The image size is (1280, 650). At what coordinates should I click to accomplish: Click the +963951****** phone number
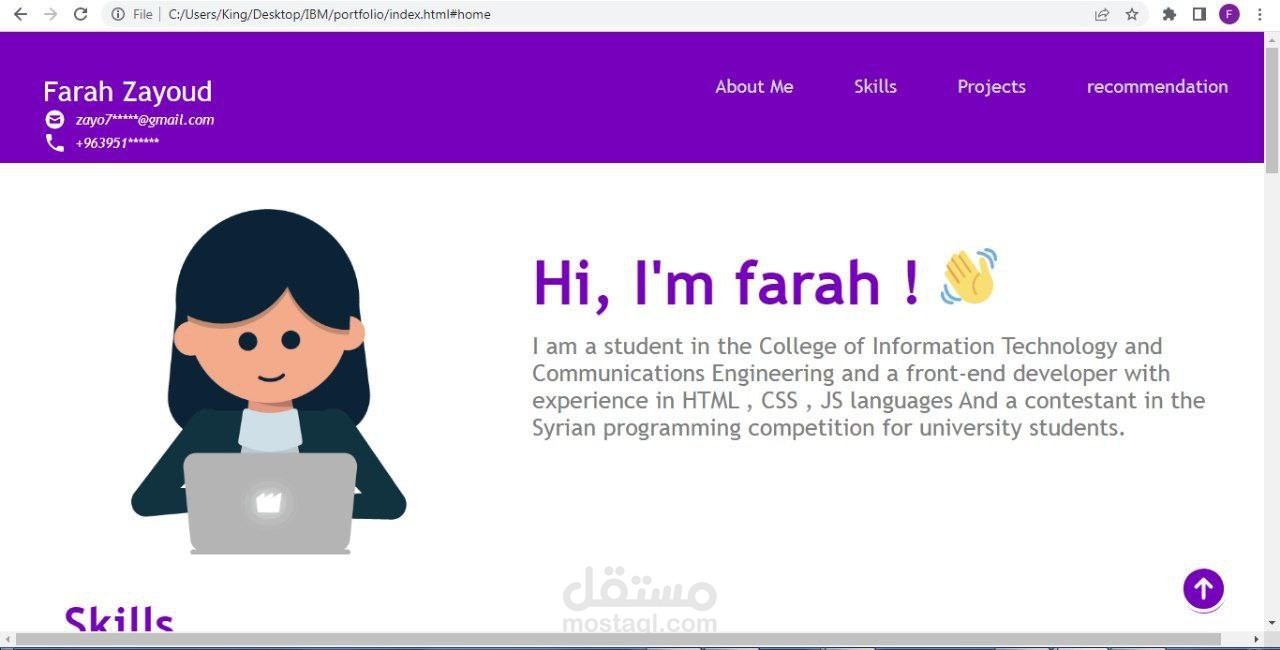point(117,143)
